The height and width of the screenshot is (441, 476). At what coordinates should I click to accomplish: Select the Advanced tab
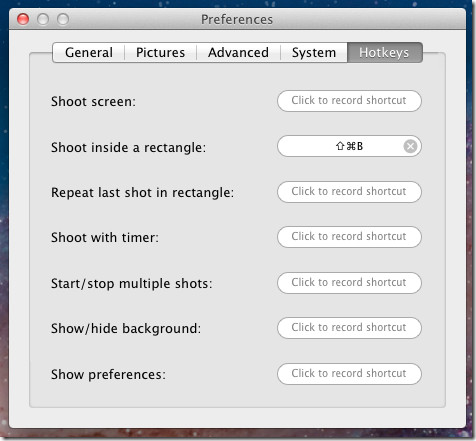point(239,53)
